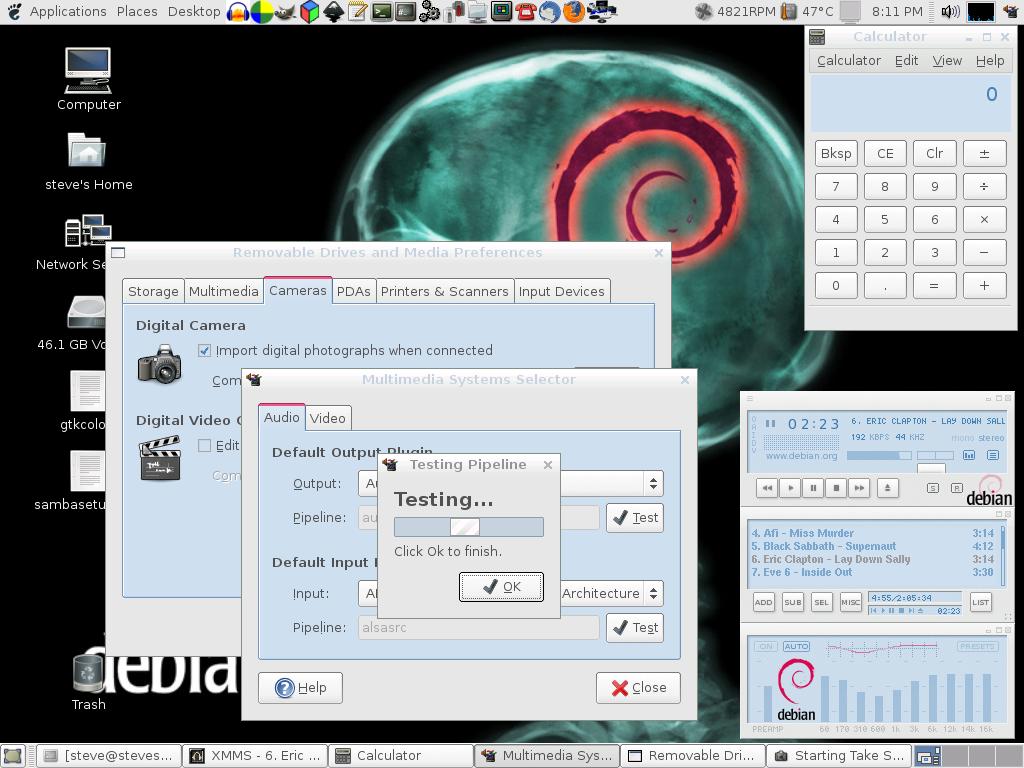Toggle XMMS equalizer window button
Screen dimensions: 1024x768
(x=968, y=455)
